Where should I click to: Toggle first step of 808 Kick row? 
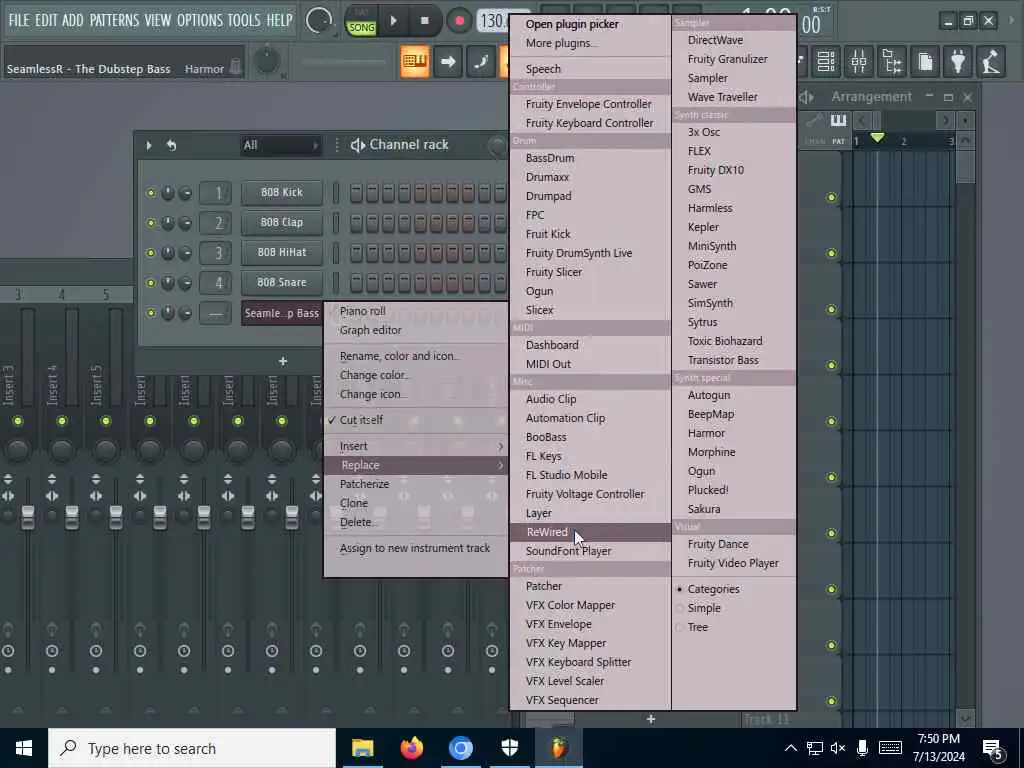point(356,193)
